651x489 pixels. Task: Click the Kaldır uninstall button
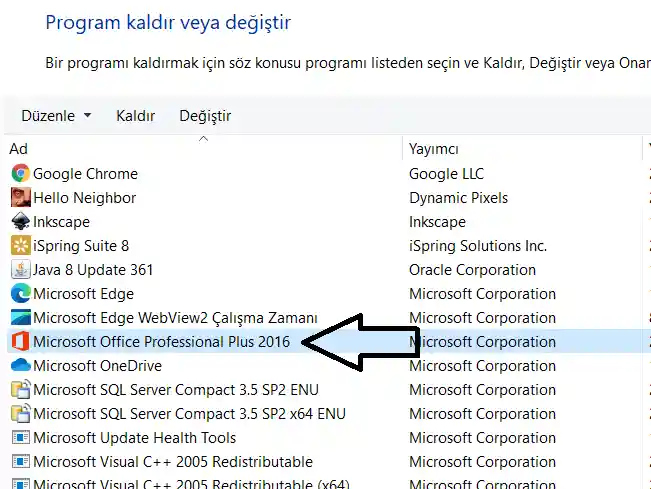coord(135,116)
